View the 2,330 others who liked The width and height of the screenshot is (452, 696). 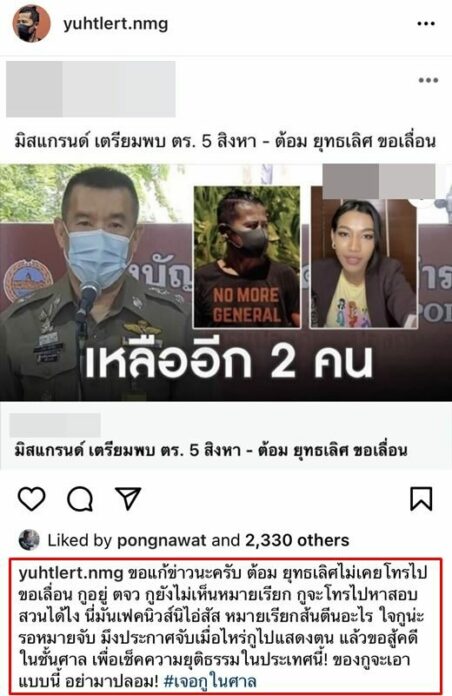[x=297, y=540]
